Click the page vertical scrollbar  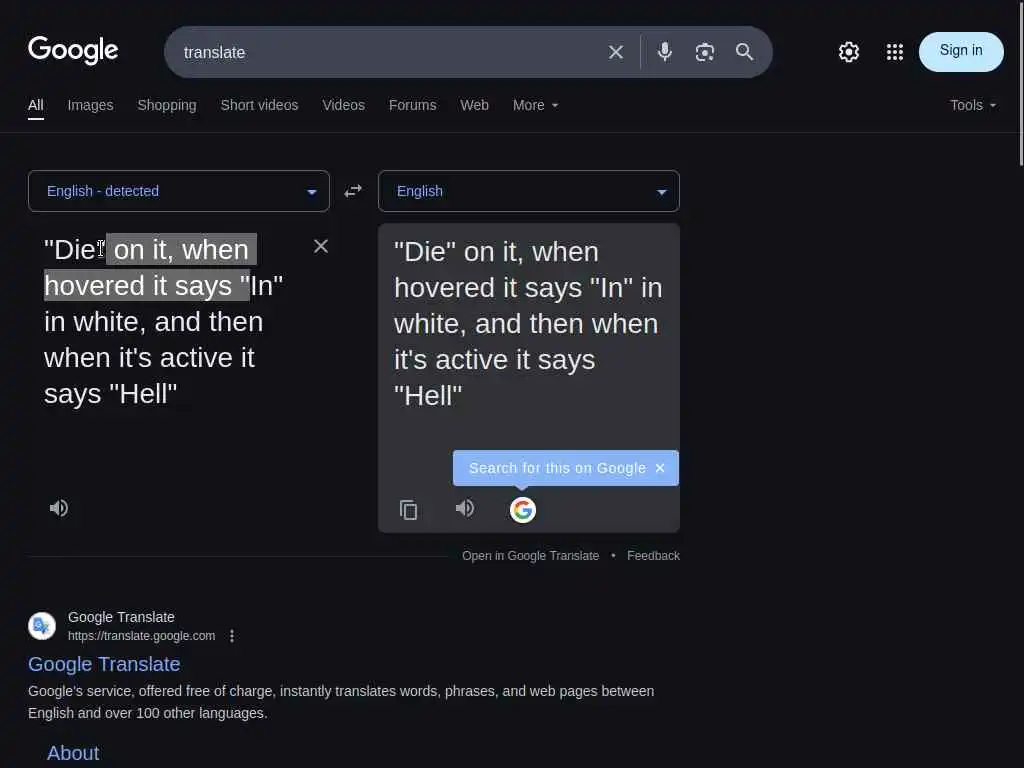tap(1021, 85)
